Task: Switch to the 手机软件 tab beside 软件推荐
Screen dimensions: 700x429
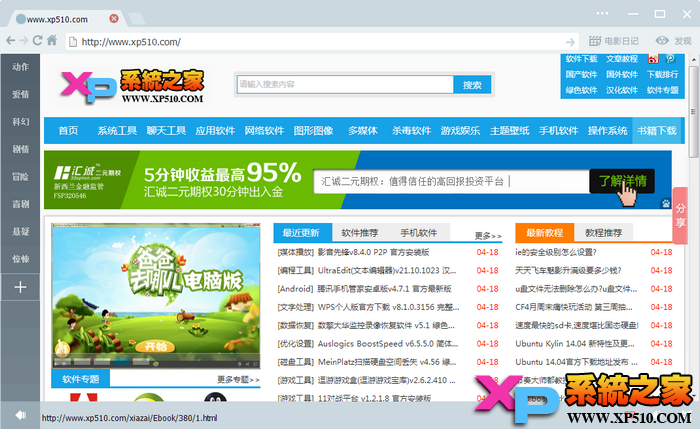Action: pos(418,233)
